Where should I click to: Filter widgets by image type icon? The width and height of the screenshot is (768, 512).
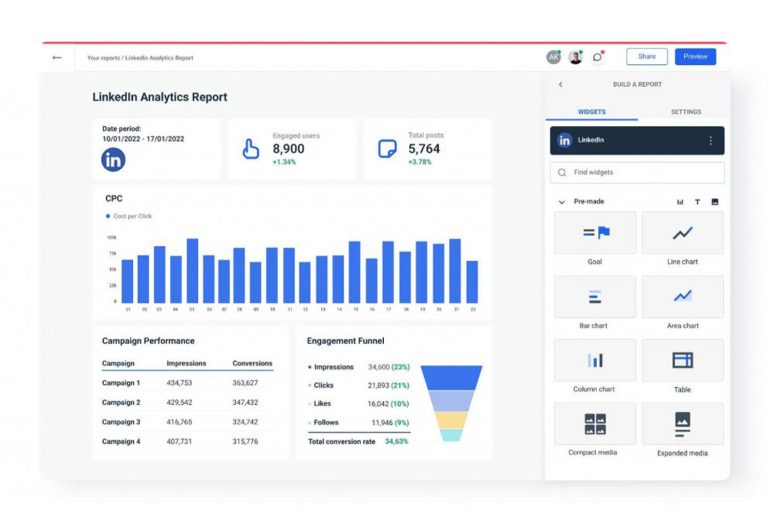click(x=715, y=202)
